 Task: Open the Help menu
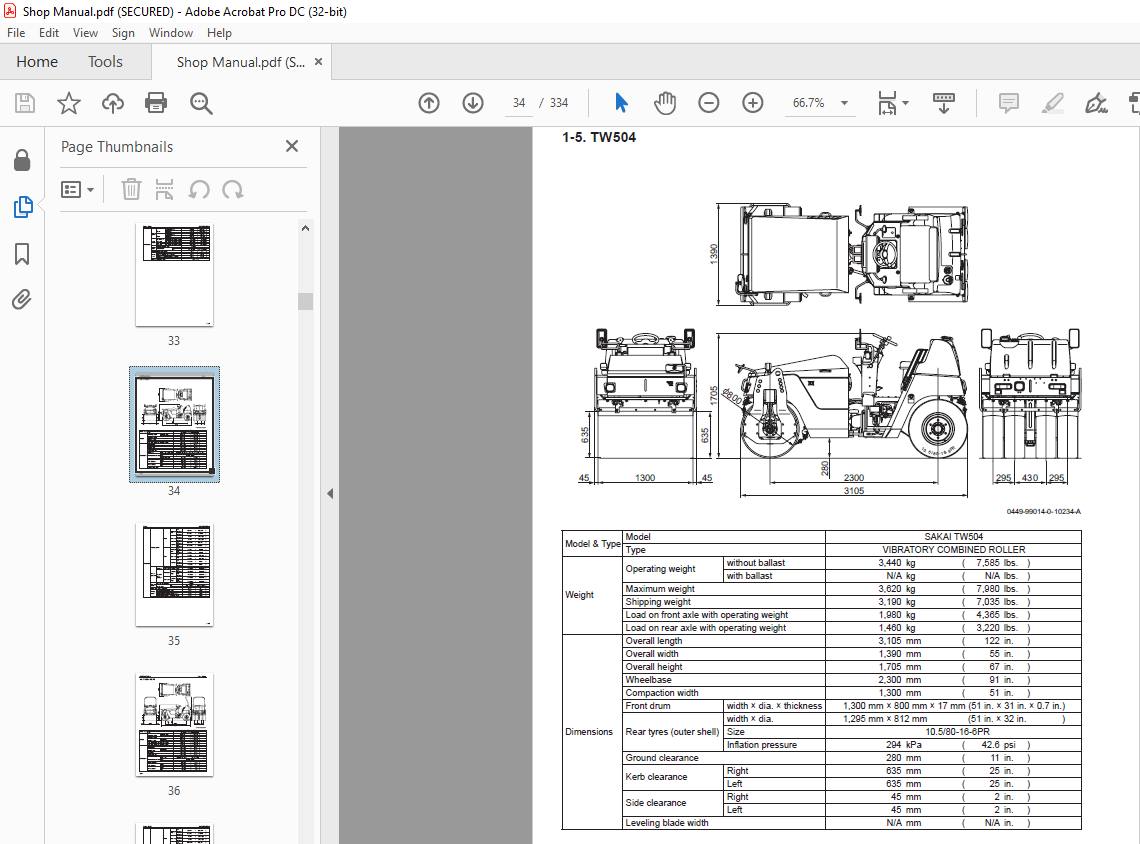(x=219, y=33)
